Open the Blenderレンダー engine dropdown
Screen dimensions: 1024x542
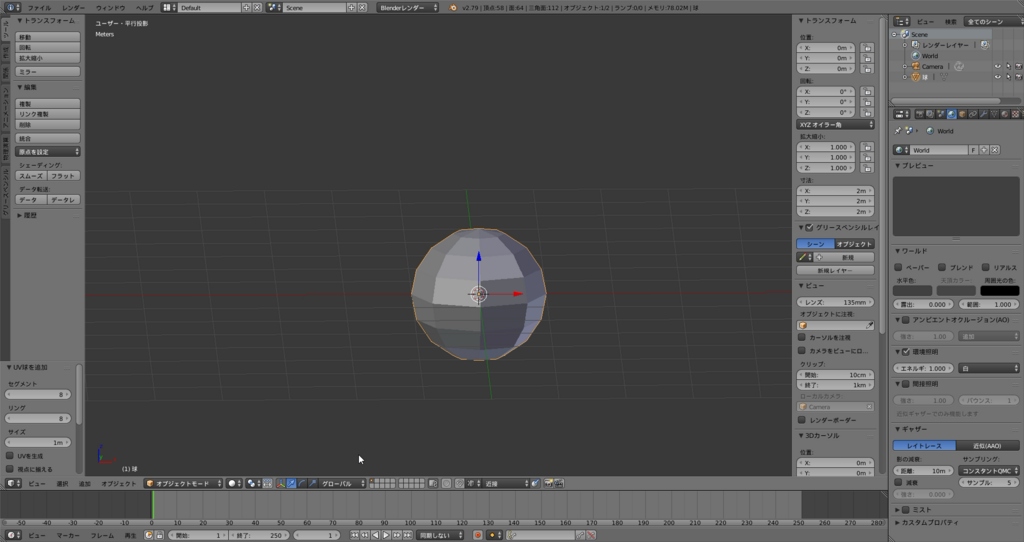pyautogui.click(x=408, y=7)
